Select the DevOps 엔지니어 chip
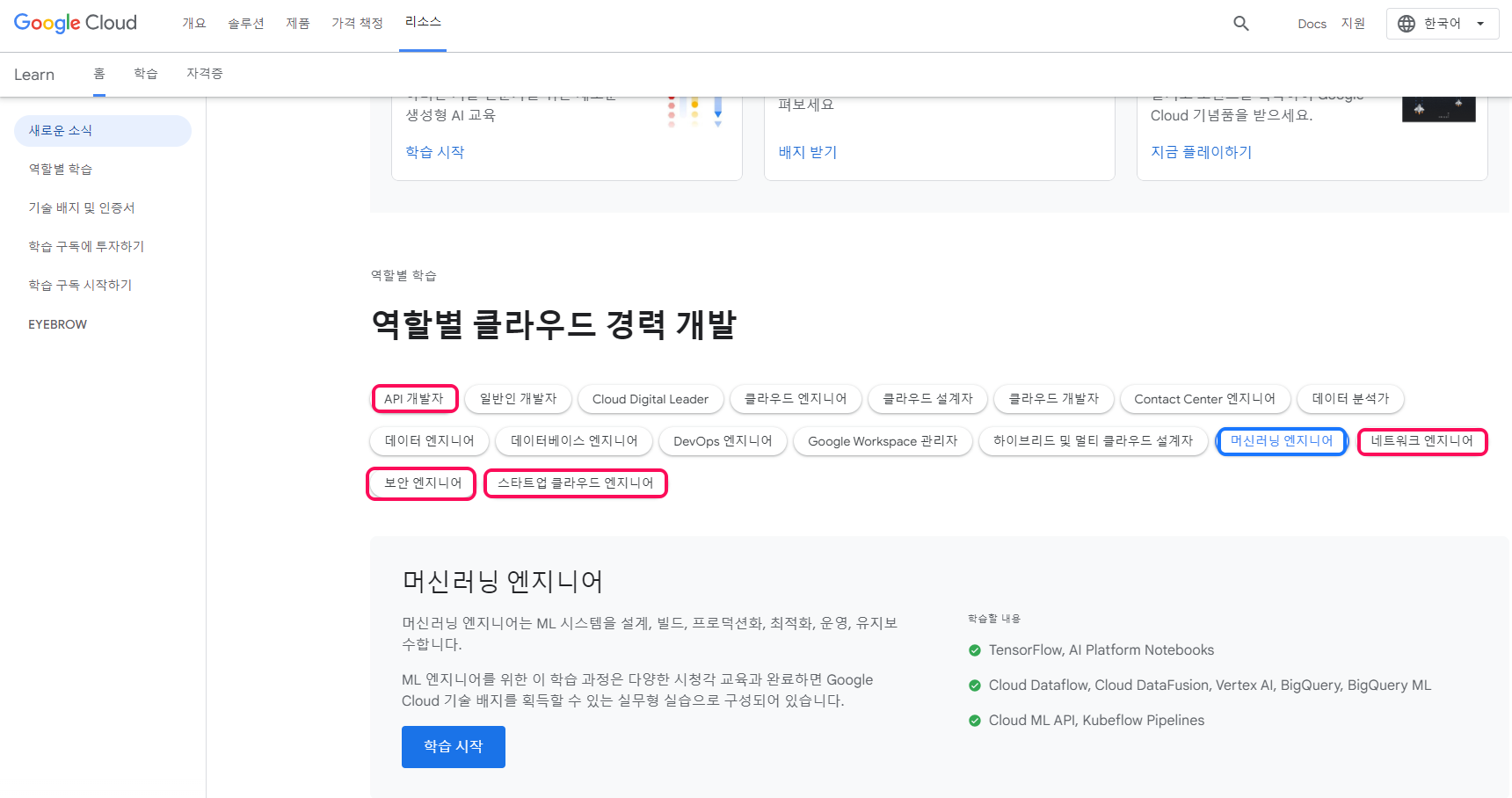The image size is (1512, 798). tap(723, 441)
